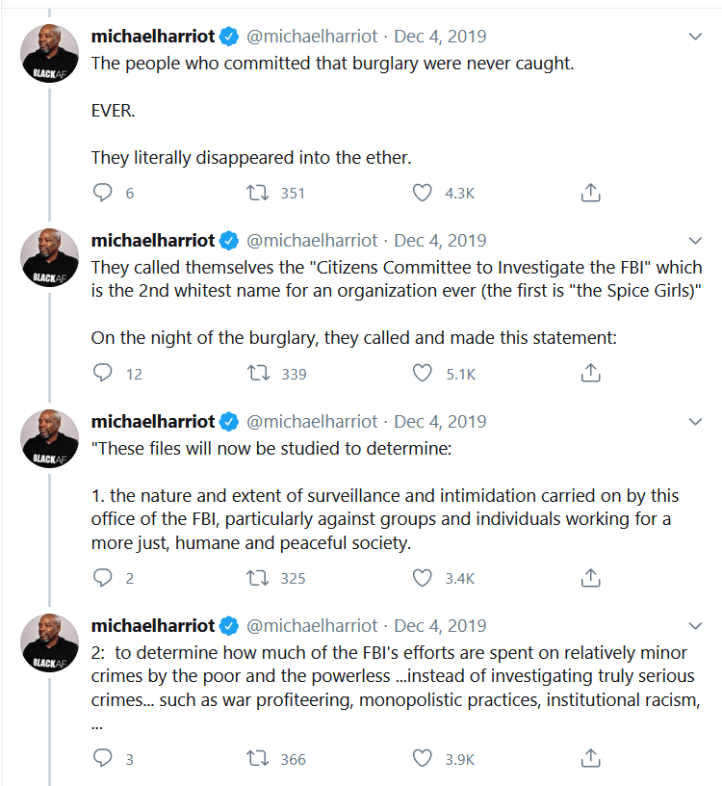Open the more menu on the first tweet
Viewport: 722px width, 786px height.
[x=697, y=37]
